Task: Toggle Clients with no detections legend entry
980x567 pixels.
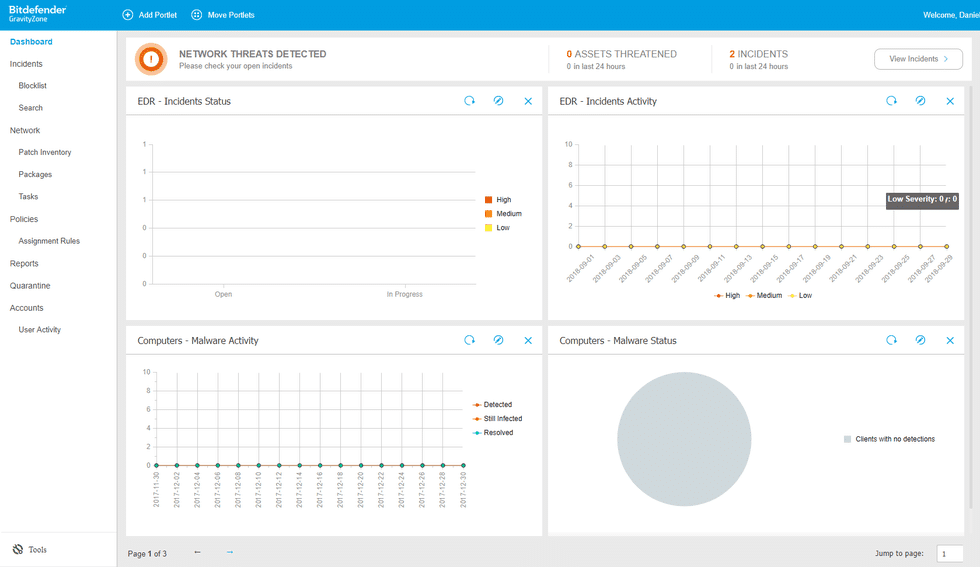Action: coord(889,439)
